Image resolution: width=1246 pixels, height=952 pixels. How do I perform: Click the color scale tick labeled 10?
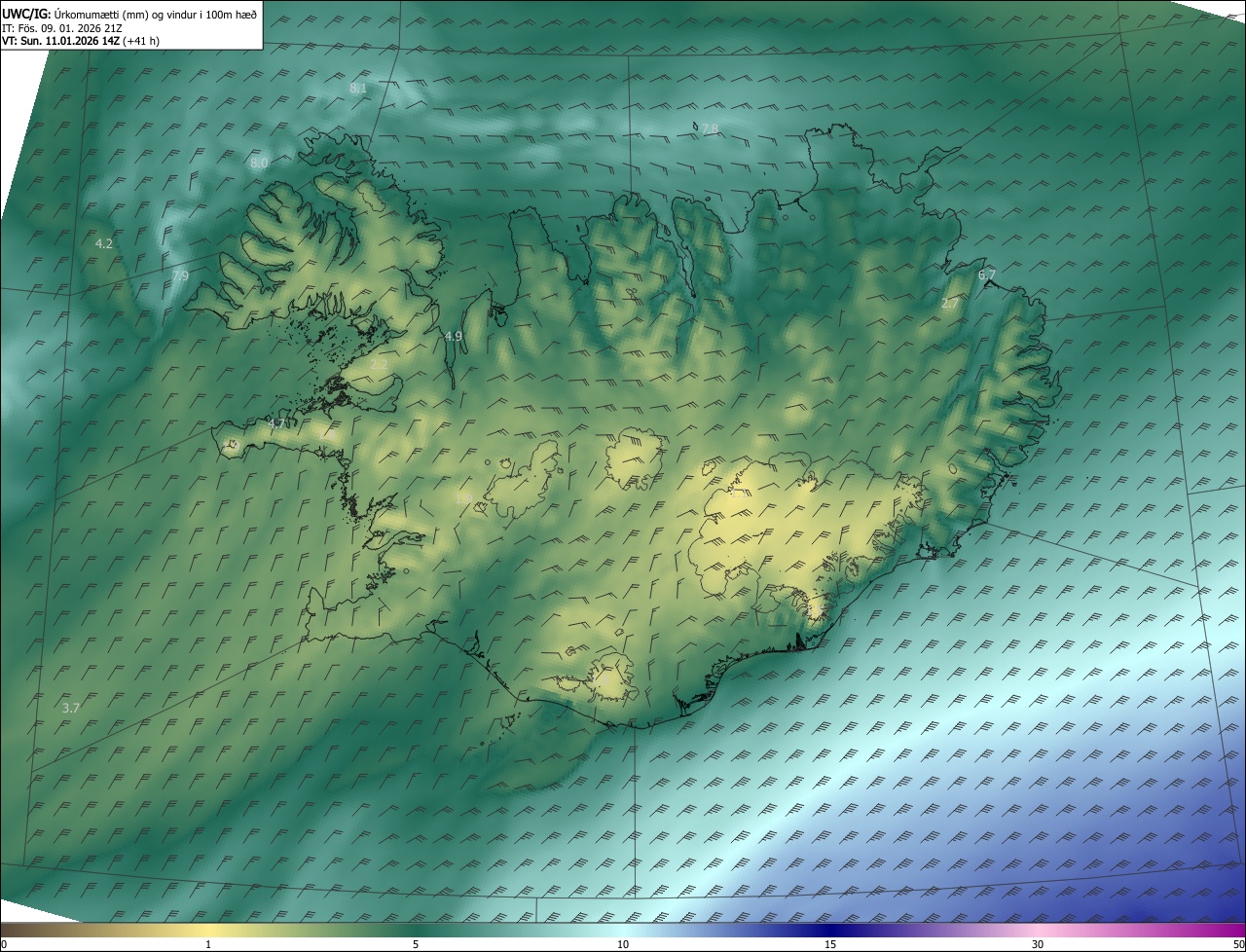pos(623,945)
